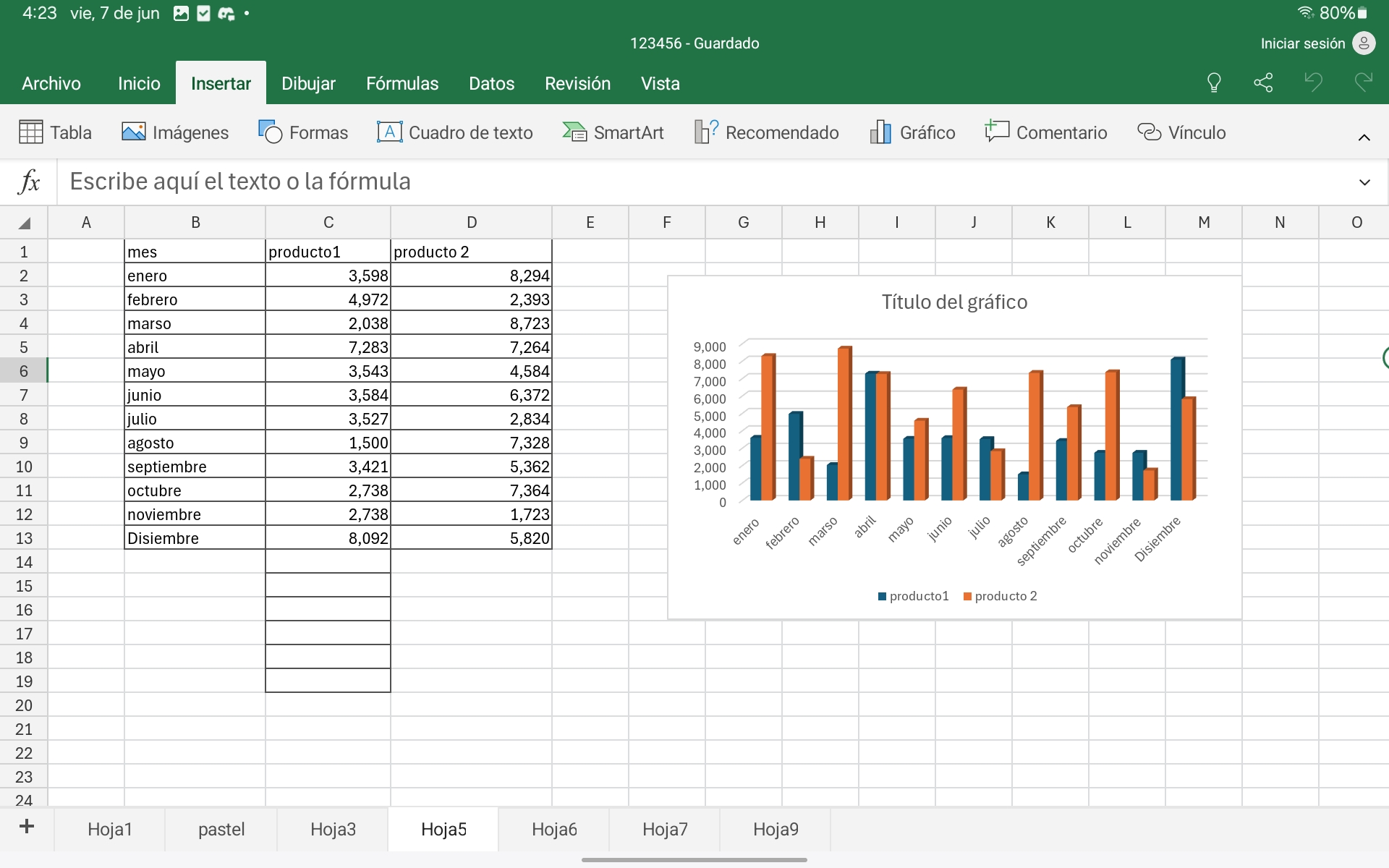This screenshot has width=1389, height=868.
Task: Open the pastel sheet tab
Action: pyautogui.click(x=221, y=829)
